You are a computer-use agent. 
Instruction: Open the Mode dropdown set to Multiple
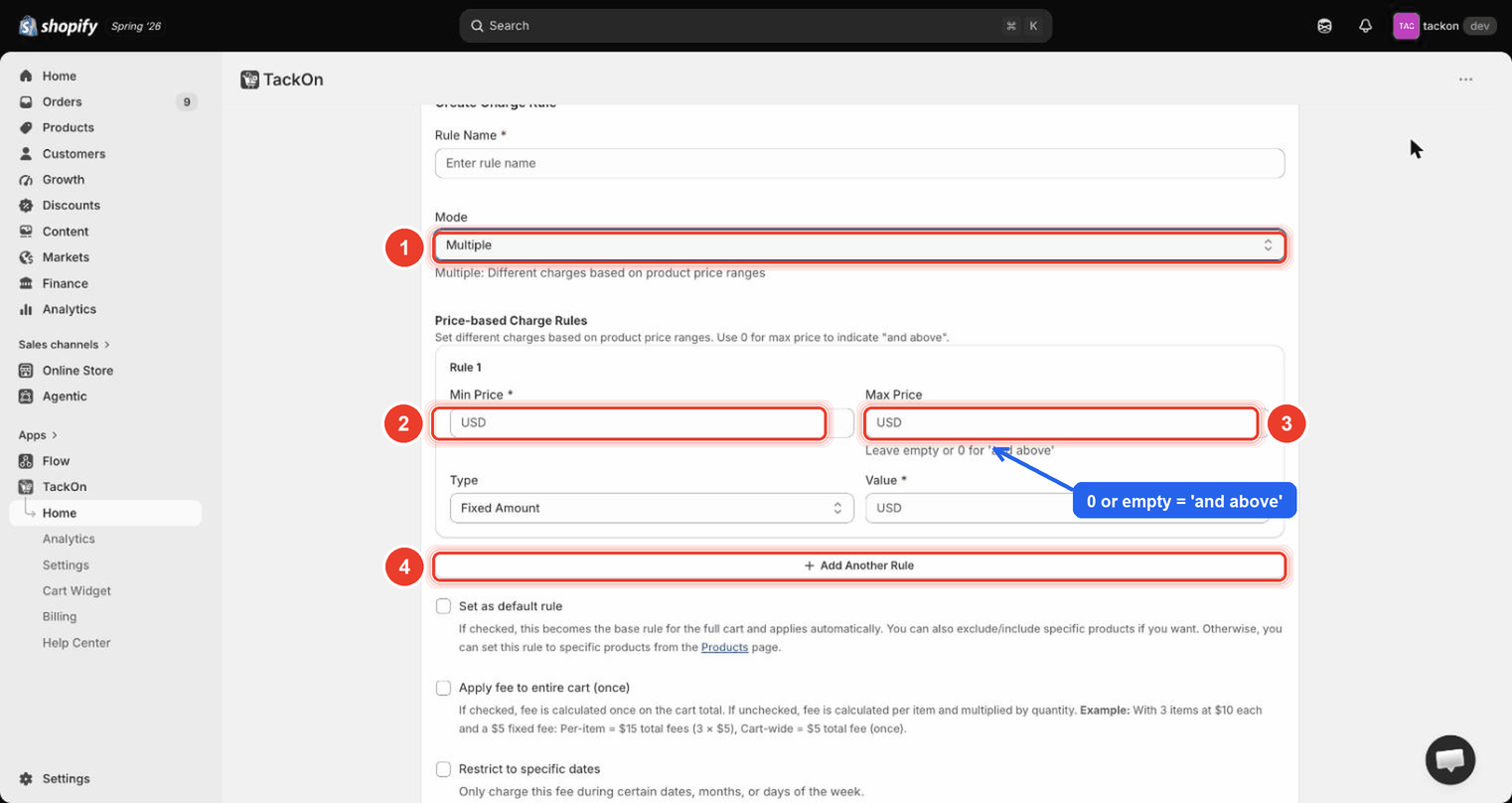[859, 245]
